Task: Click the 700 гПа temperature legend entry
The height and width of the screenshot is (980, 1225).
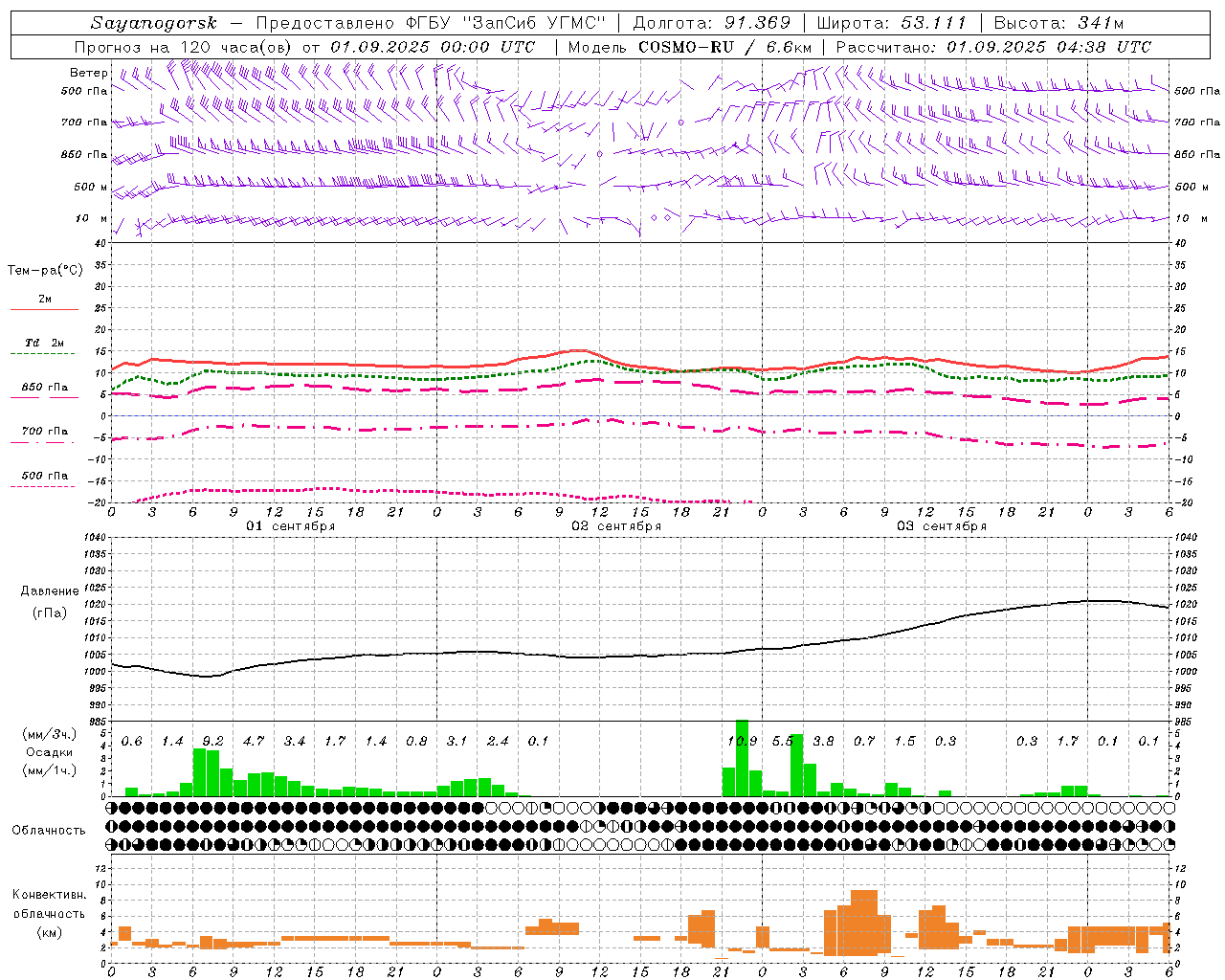Action: point(45,431)
